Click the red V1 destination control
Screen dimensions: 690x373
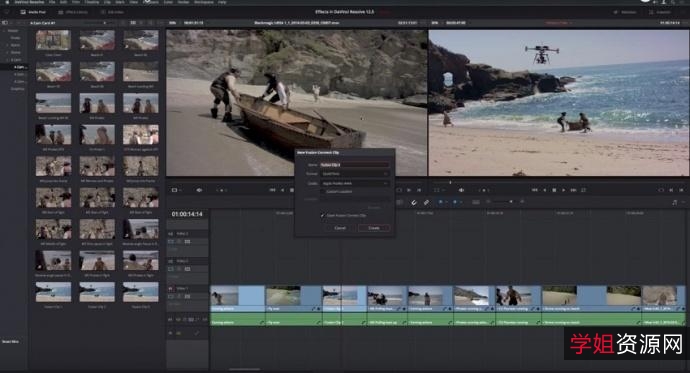[x=171, y=289]
